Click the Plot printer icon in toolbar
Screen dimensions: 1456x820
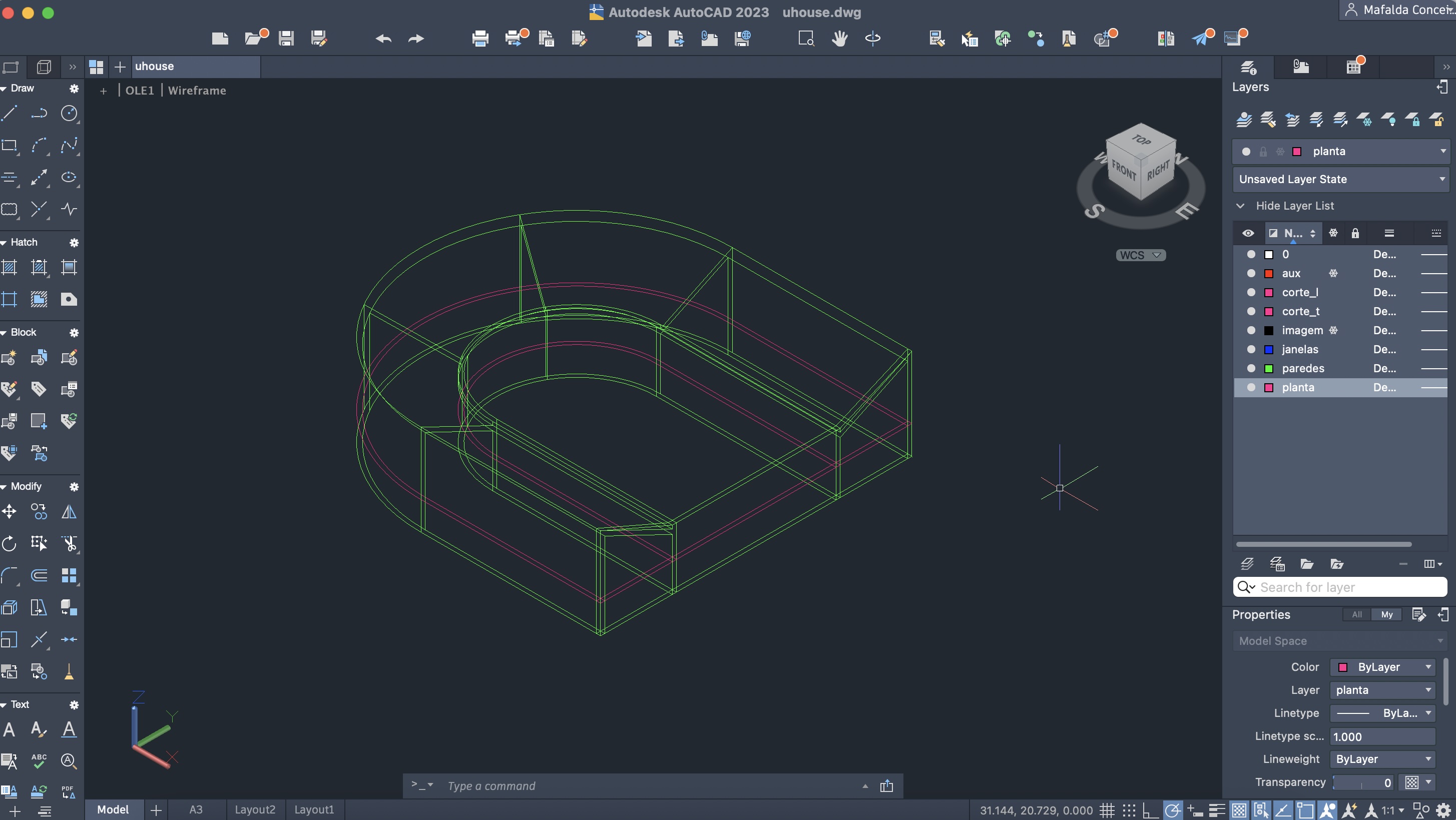[x=480, y=39]
